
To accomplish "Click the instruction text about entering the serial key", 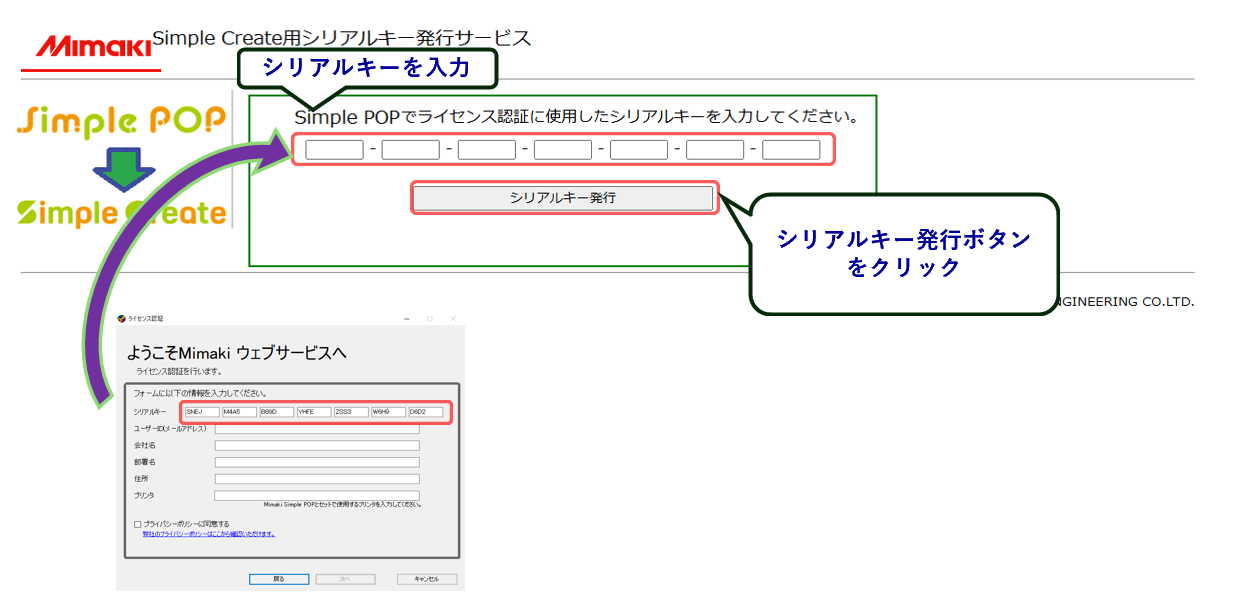I will pos(577,117).
